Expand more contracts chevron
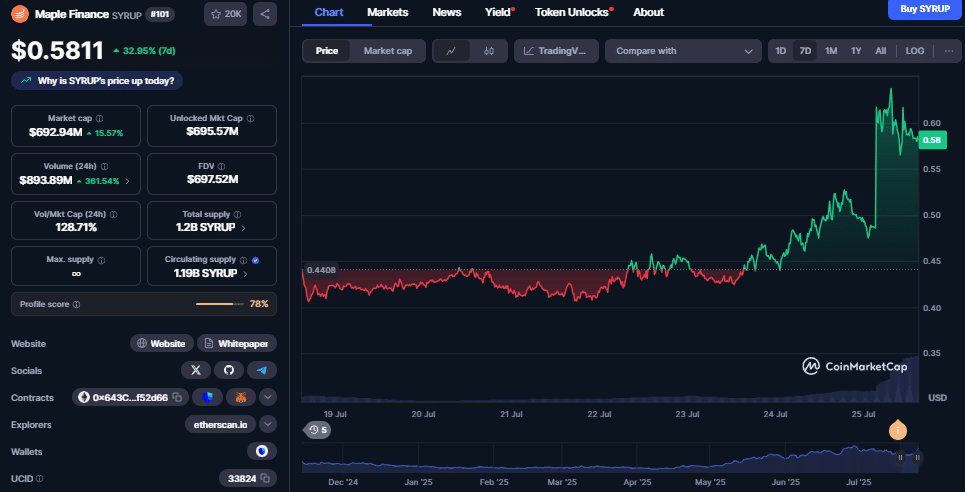965x492 pixels. 268,397
